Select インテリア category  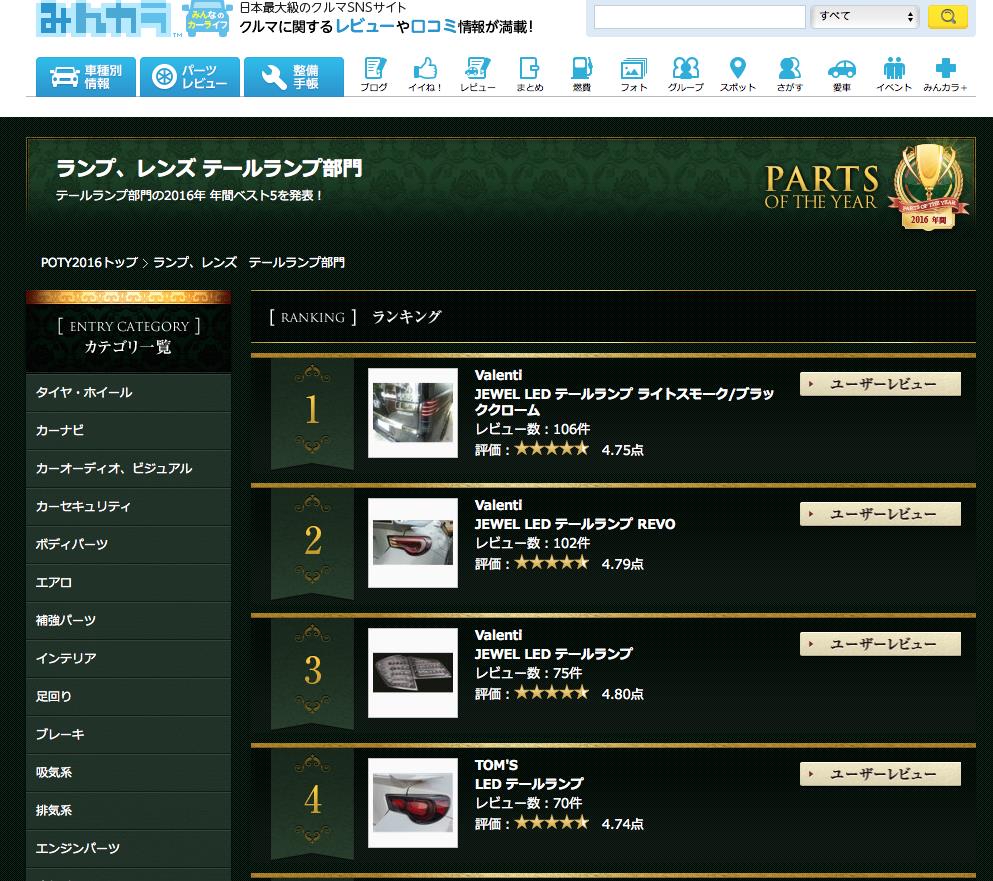[x=129, y=659]
